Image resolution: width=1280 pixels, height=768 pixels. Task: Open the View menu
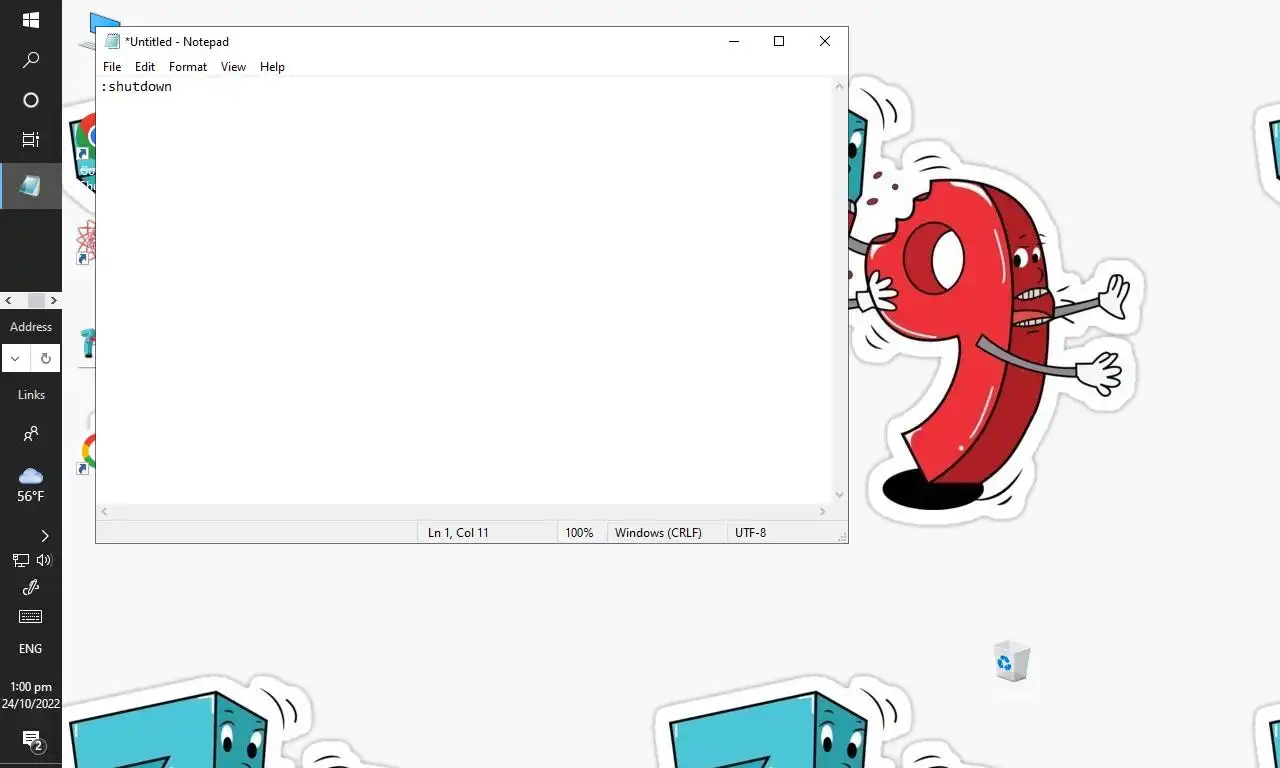[x=233, y=67]
